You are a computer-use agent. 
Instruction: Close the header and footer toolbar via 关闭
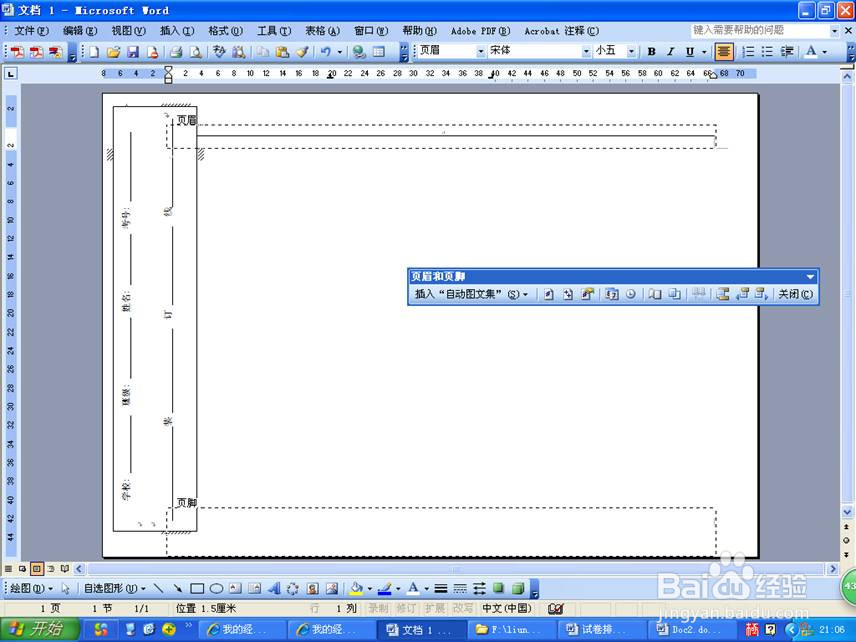tap(795, 294)
